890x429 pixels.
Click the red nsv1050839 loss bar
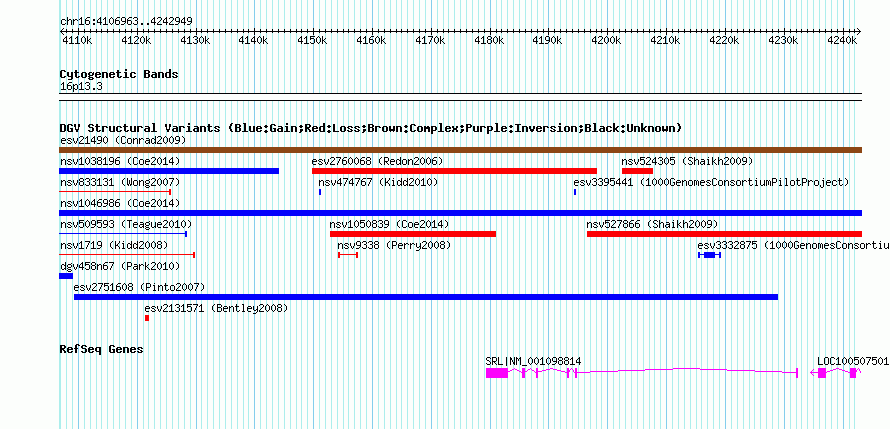point(413,234)
